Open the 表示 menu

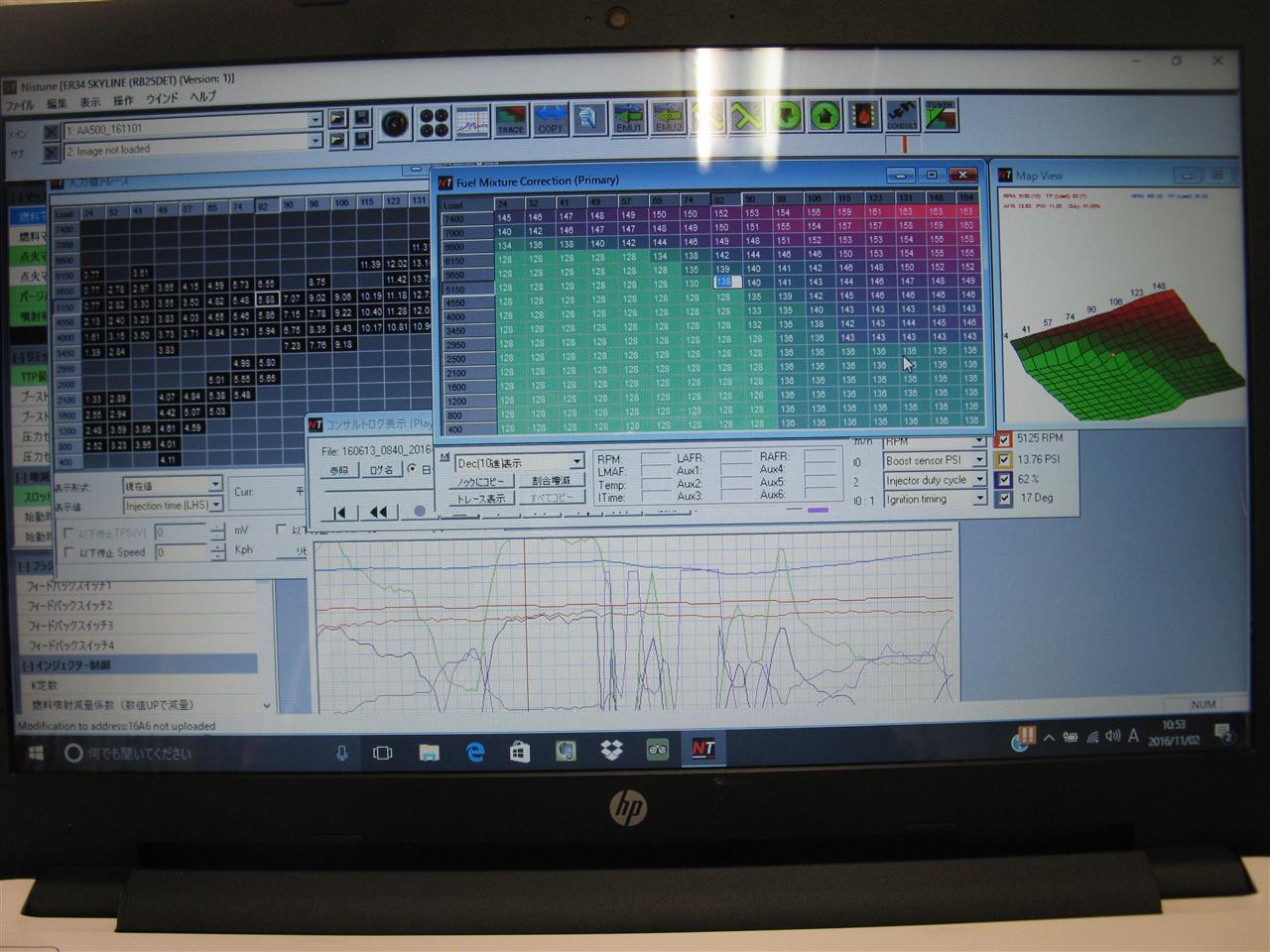90,102
